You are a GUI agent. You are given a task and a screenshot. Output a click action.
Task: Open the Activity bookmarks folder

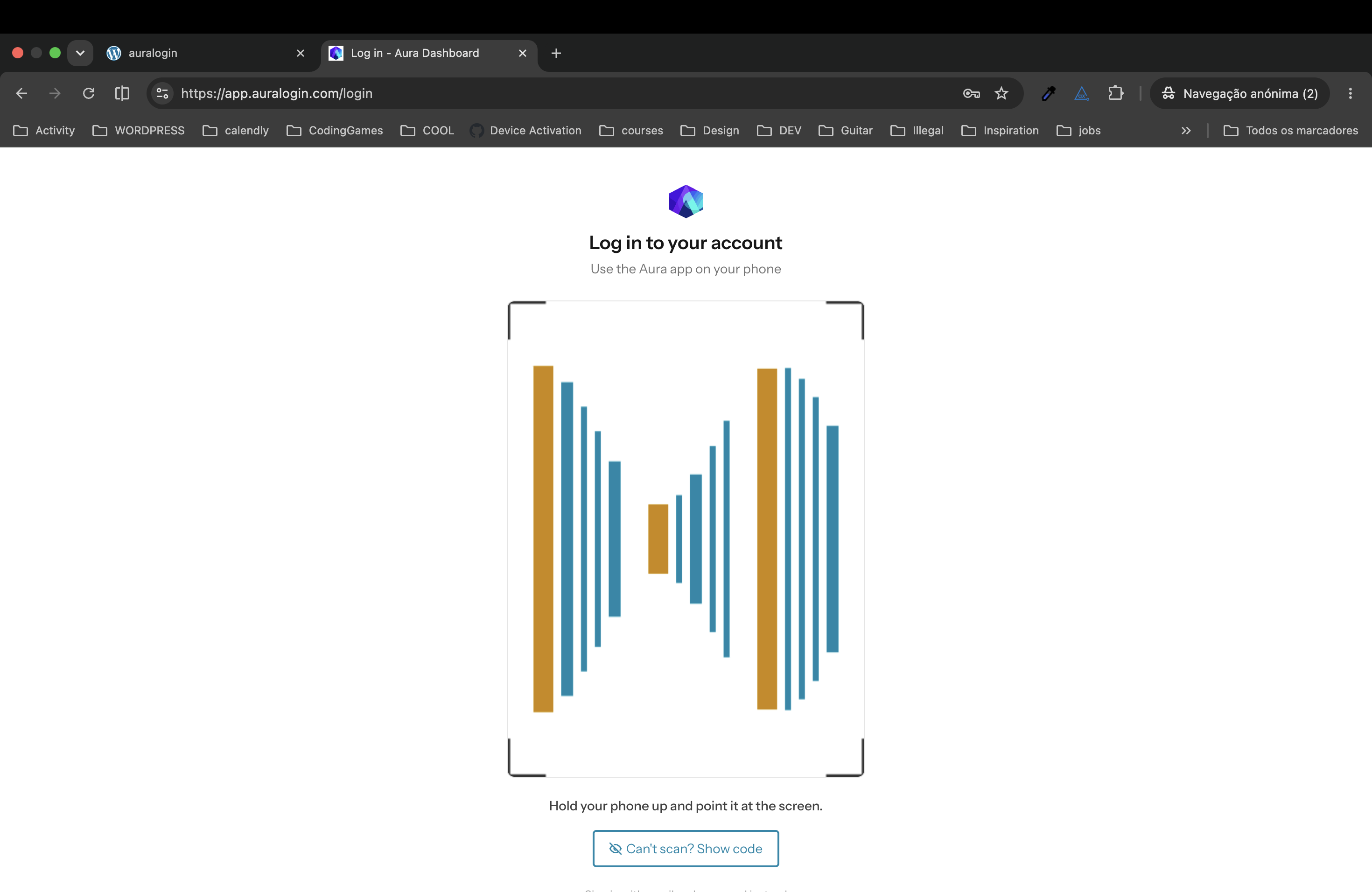point(44,131)
